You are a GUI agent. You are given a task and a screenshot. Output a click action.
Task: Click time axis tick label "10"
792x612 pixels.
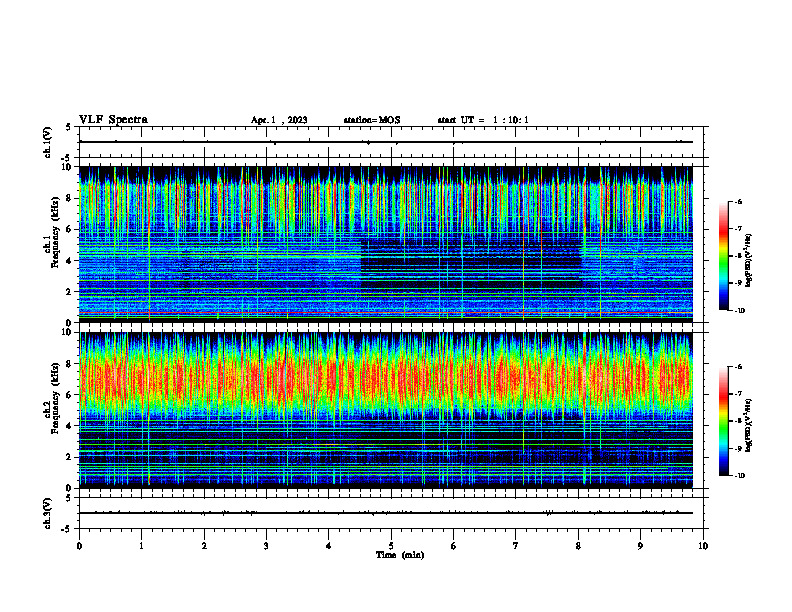click(703, 546)
